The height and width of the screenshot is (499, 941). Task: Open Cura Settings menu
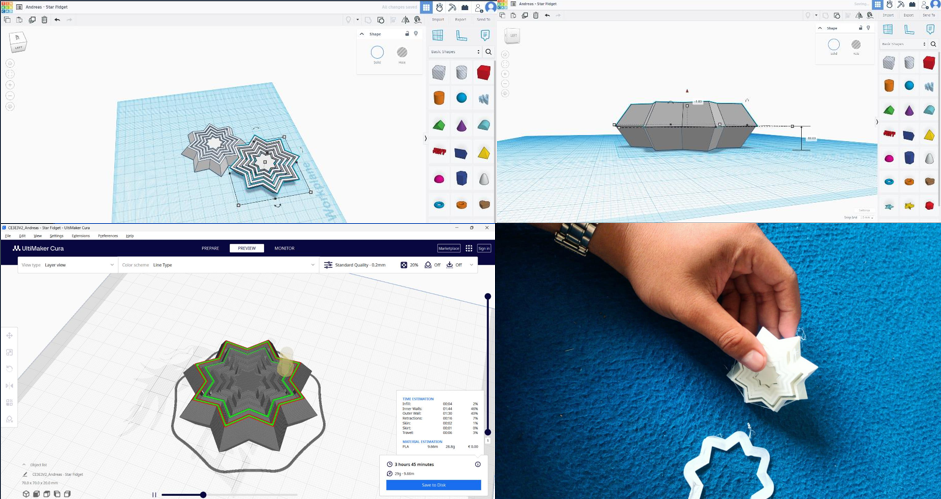56,236
